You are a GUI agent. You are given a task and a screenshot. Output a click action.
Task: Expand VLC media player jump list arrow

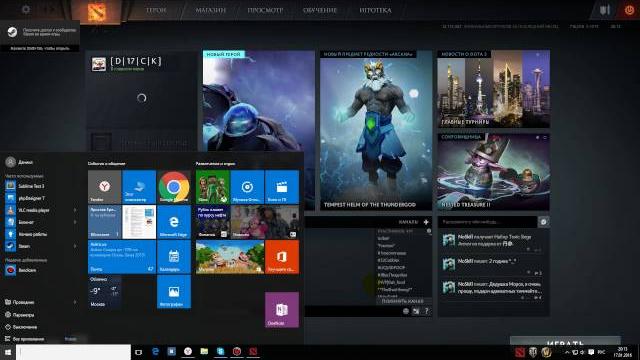coord(75,210)
